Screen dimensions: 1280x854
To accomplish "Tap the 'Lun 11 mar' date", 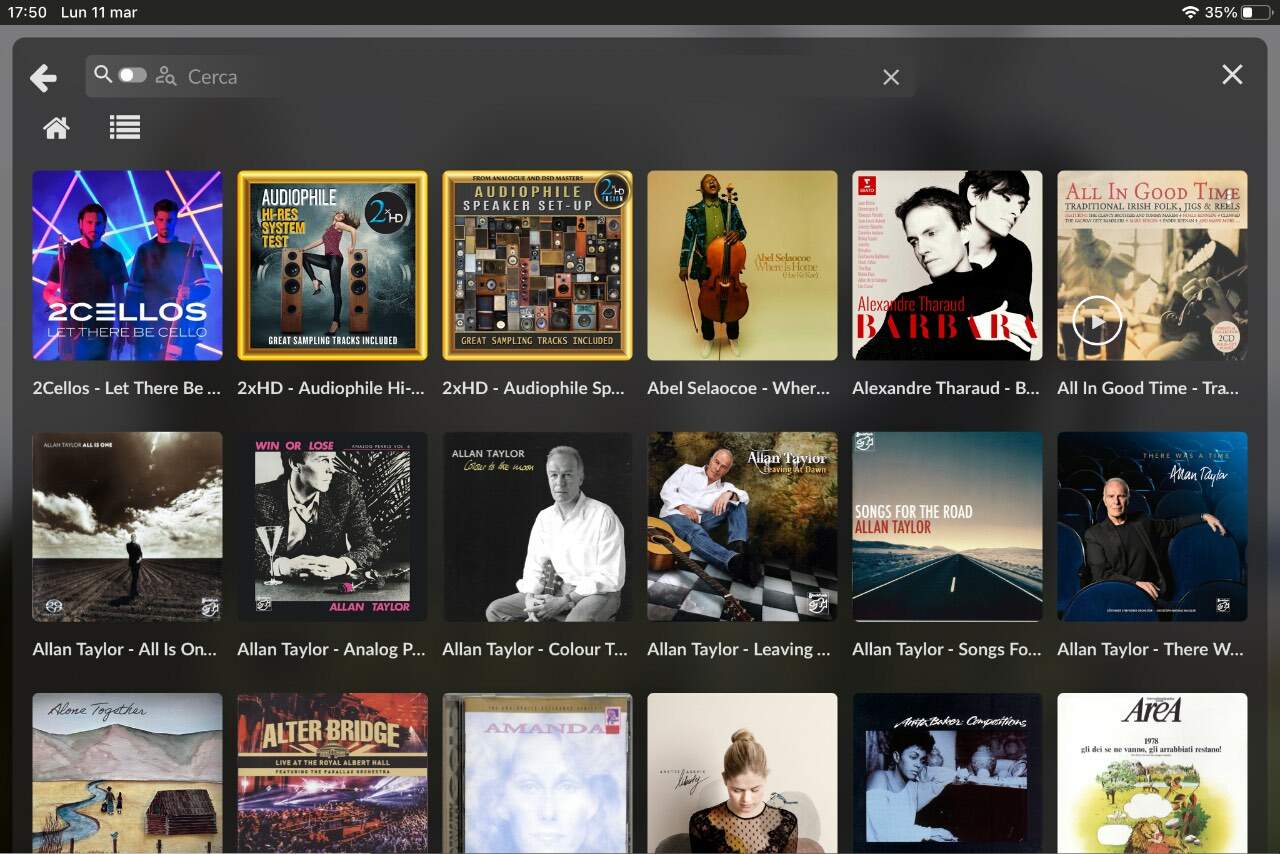I will [98, 12].
